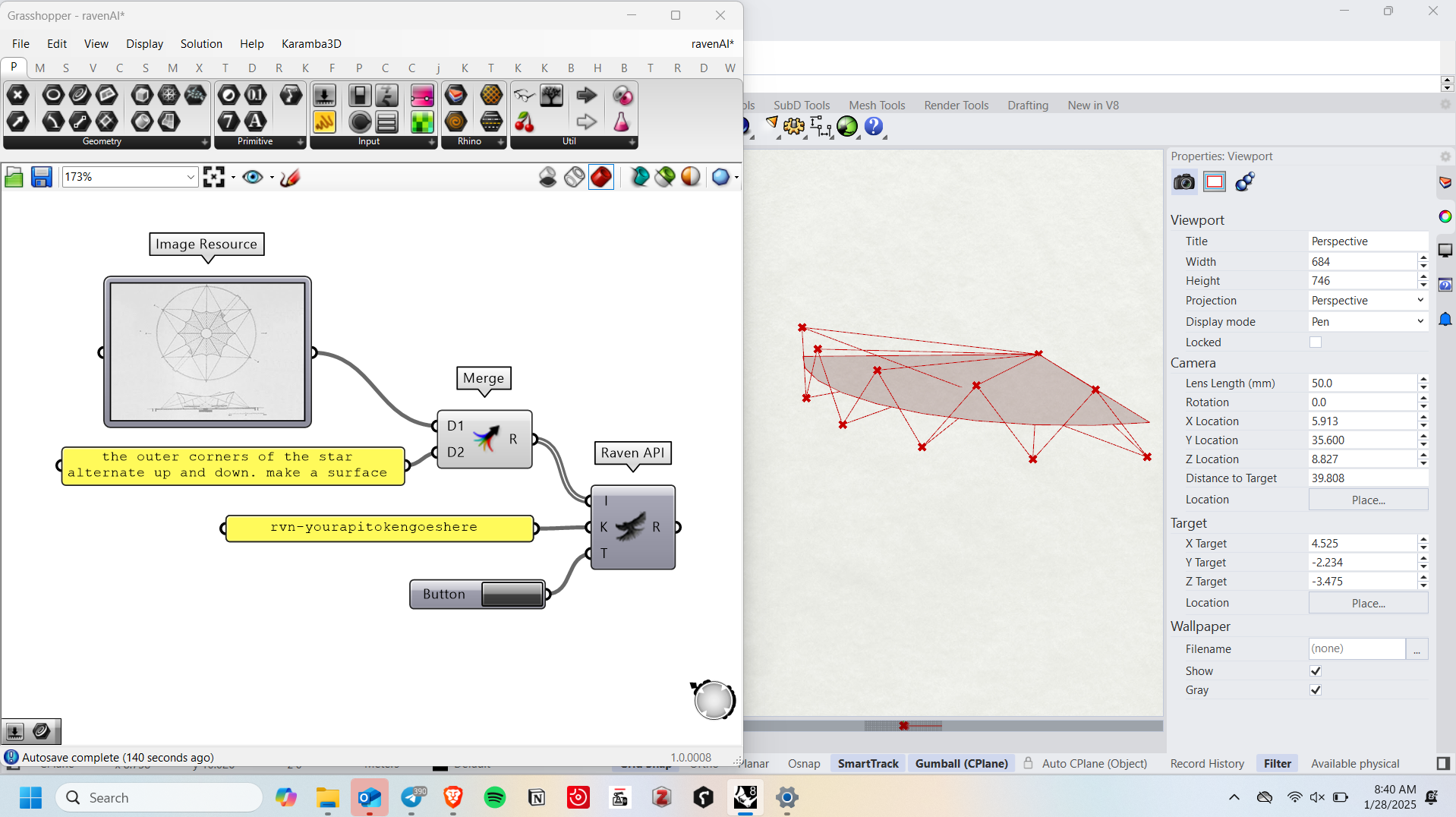Select the yellow Panel icon in Input
1456x817 pixels.
324,121
